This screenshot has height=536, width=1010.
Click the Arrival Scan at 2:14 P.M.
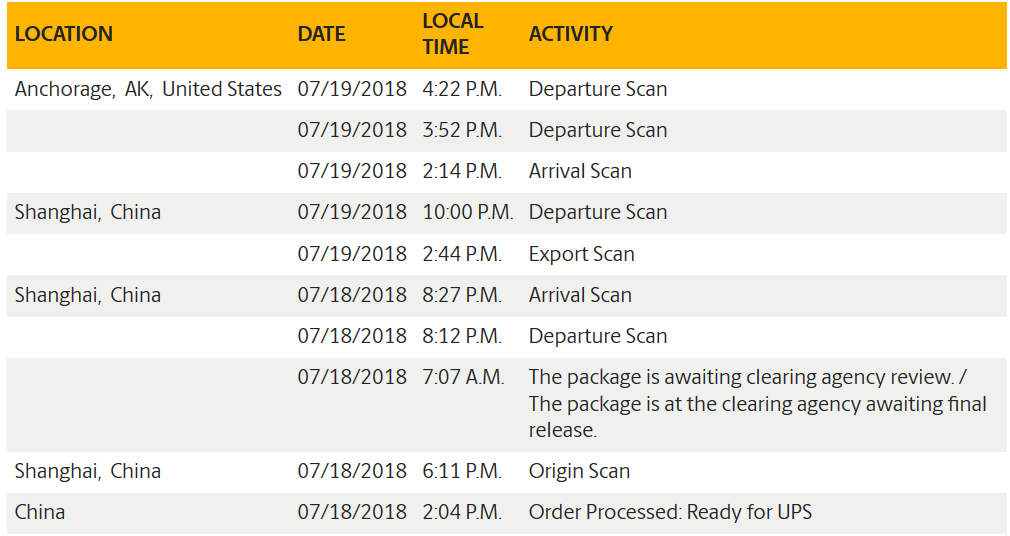[x=580, y=171]
